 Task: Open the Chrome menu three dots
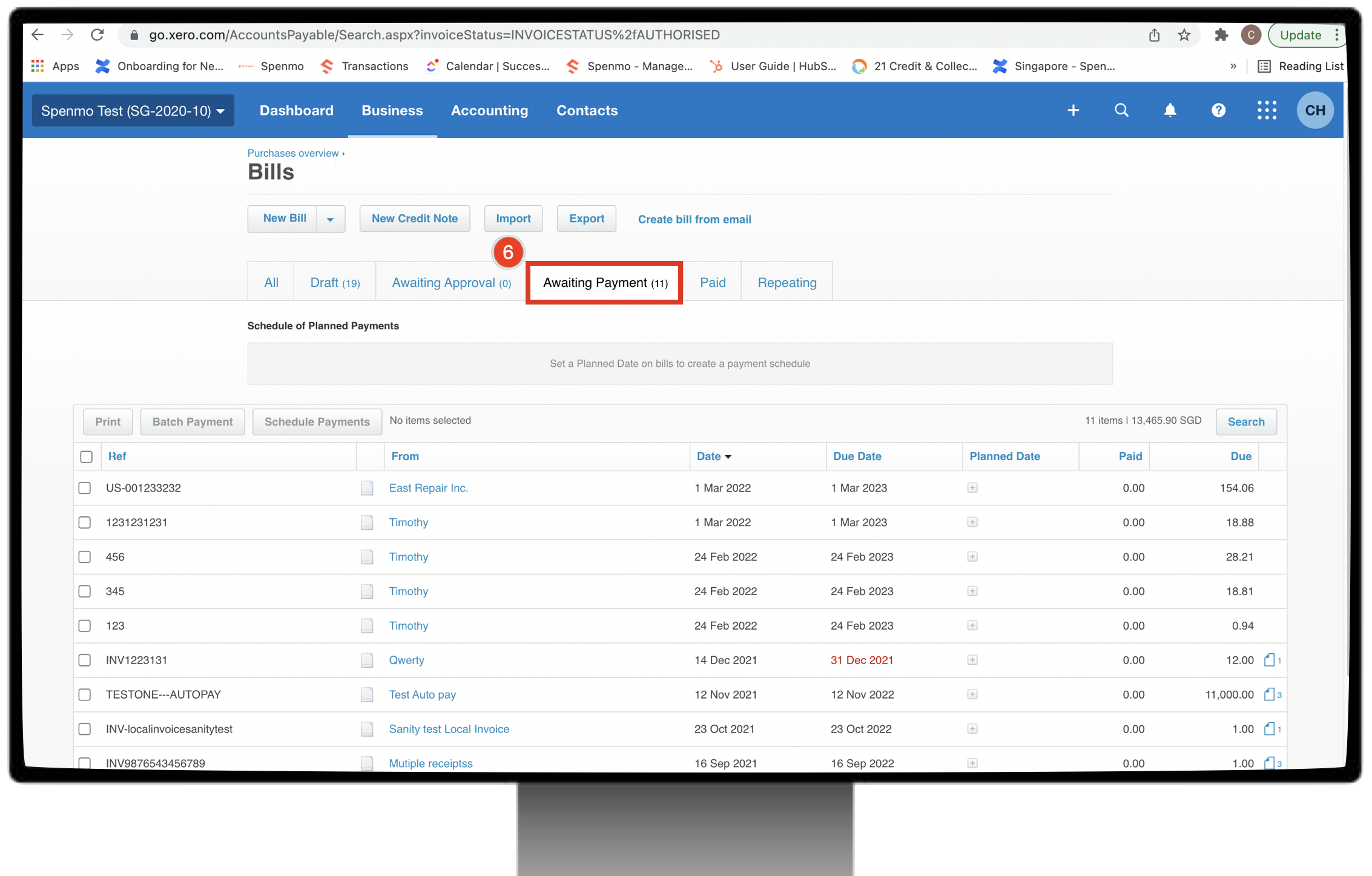pos(1336,35)
